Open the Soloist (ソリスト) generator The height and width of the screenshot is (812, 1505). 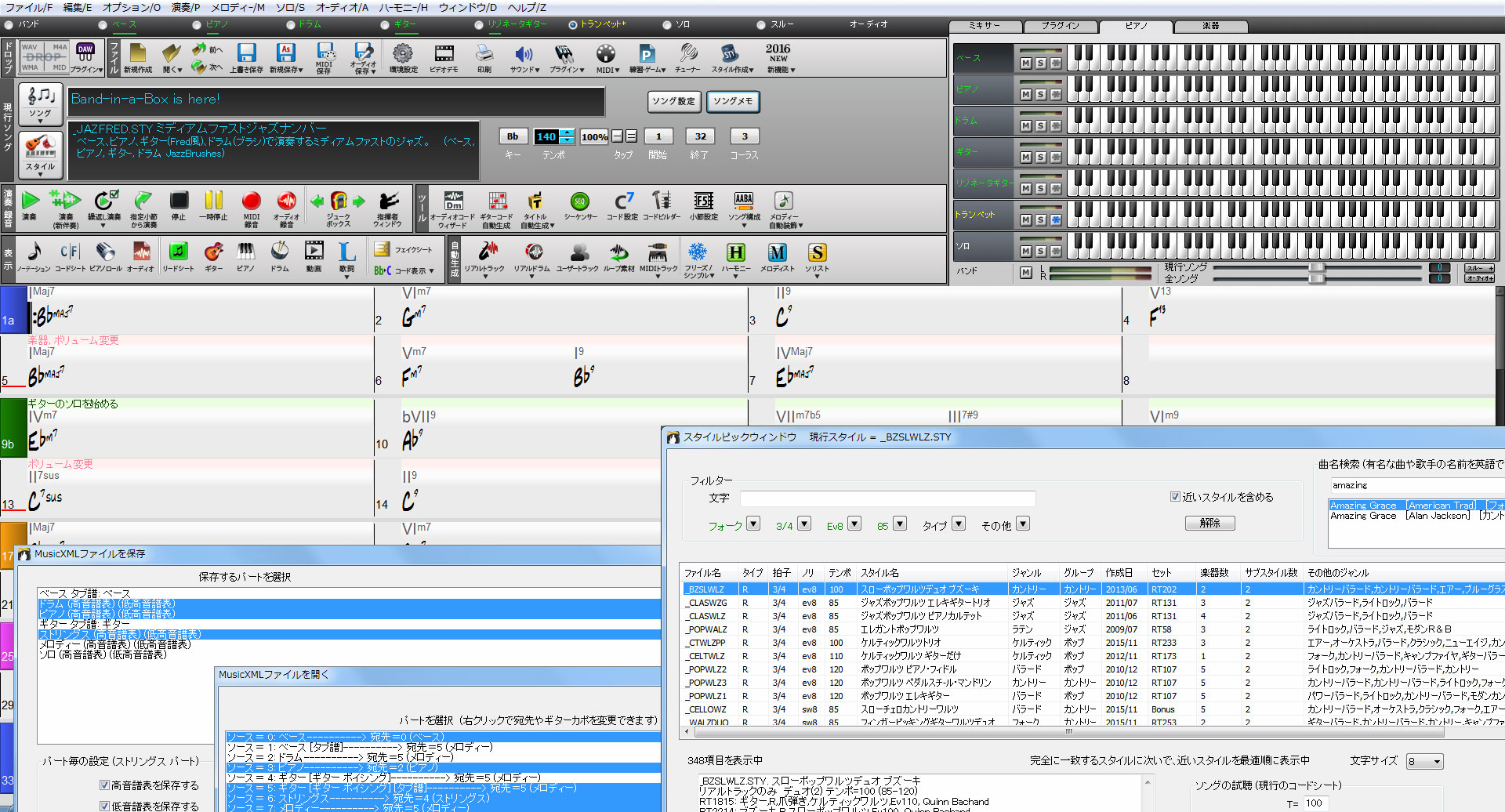click(x=817, y=259)
